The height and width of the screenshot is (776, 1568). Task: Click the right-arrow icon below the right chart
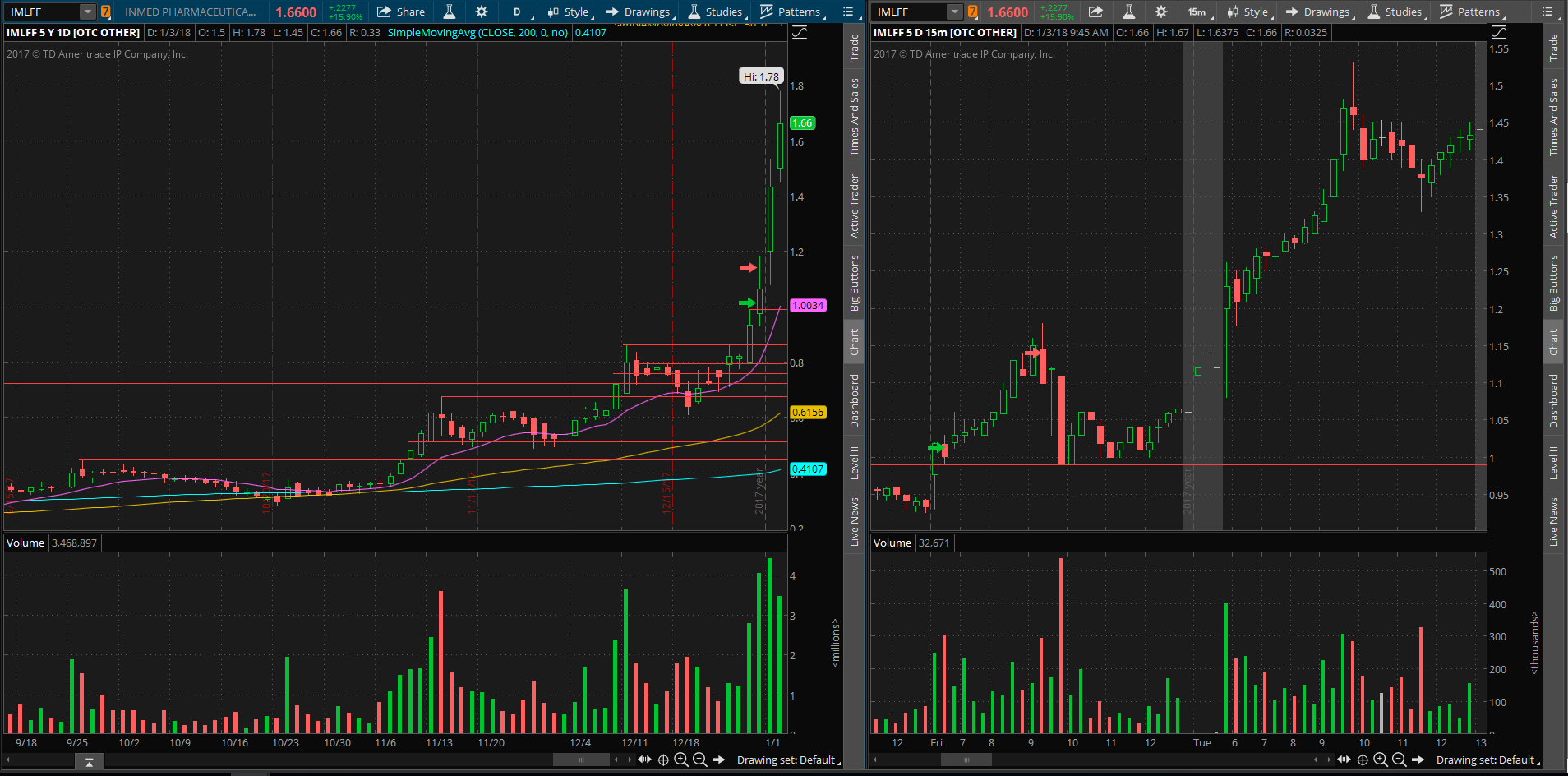1418,760
